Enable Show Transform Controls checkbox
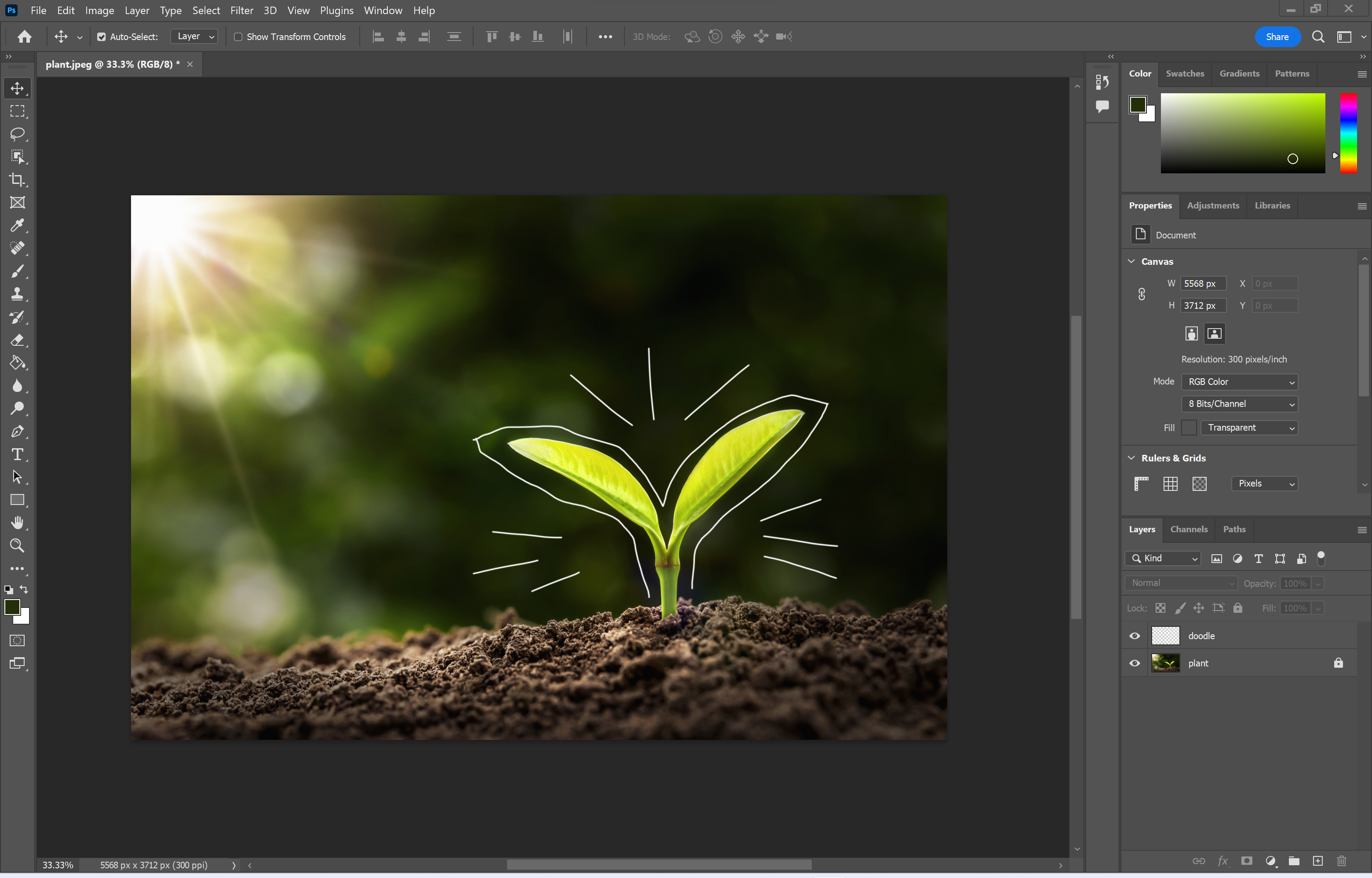Screen dimensions: 1372x878 (x=238, y=37)
